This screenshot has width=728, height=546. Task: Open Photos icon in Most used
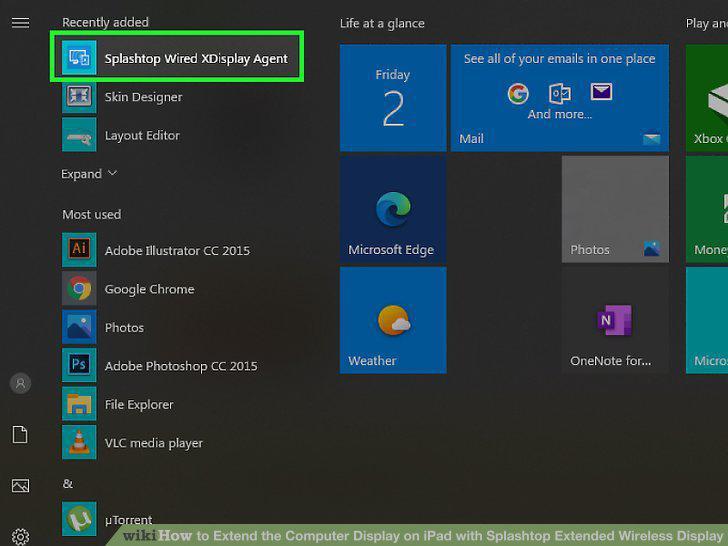[79, 327]
